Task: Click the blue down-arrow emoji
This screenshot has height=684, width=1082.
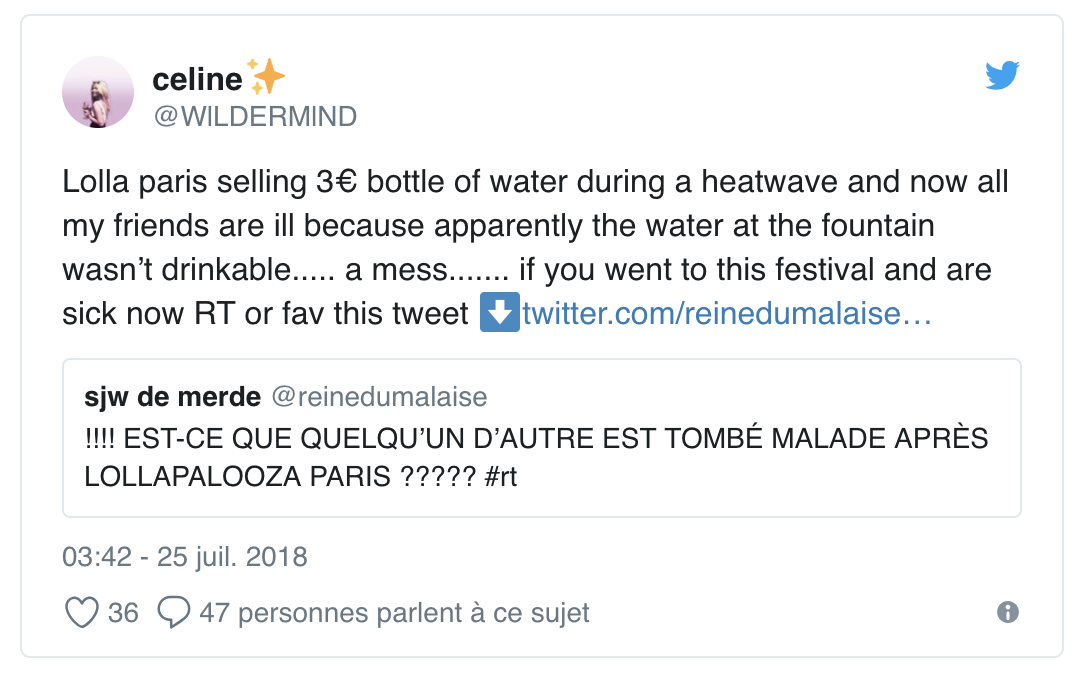Action: coord(499,314)
